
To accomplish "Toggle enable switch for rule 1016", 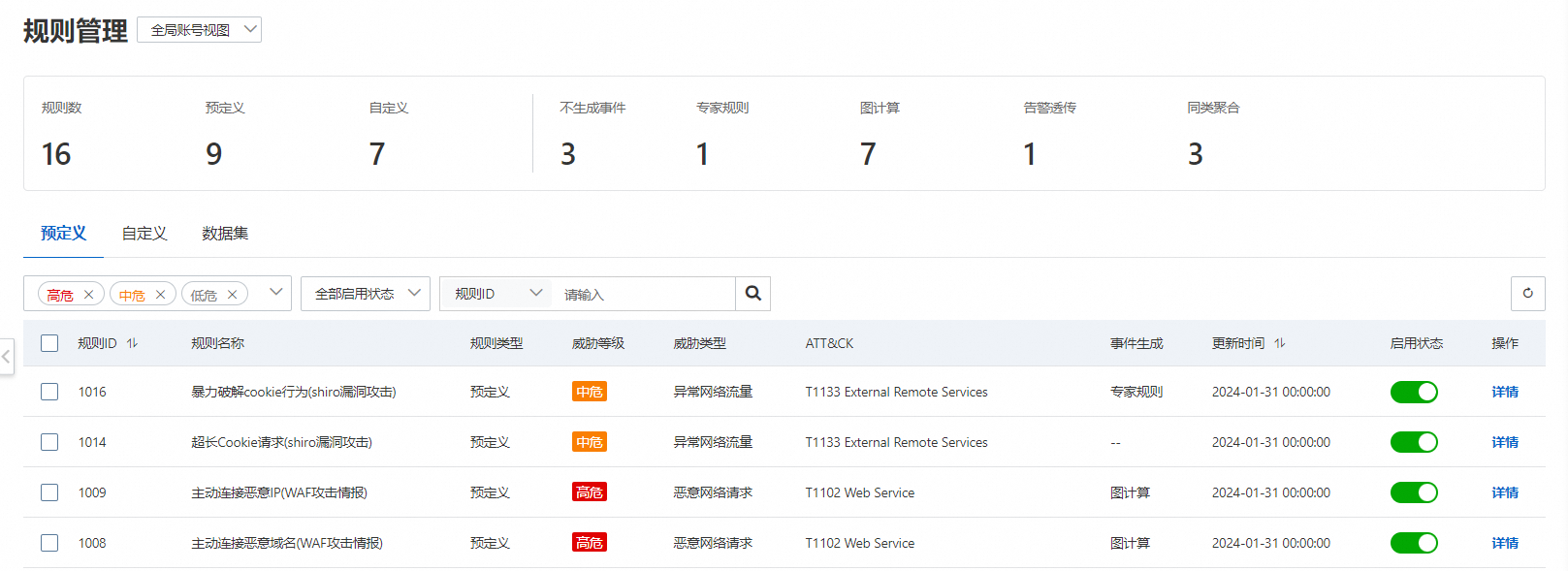I will pos(1414,392).
